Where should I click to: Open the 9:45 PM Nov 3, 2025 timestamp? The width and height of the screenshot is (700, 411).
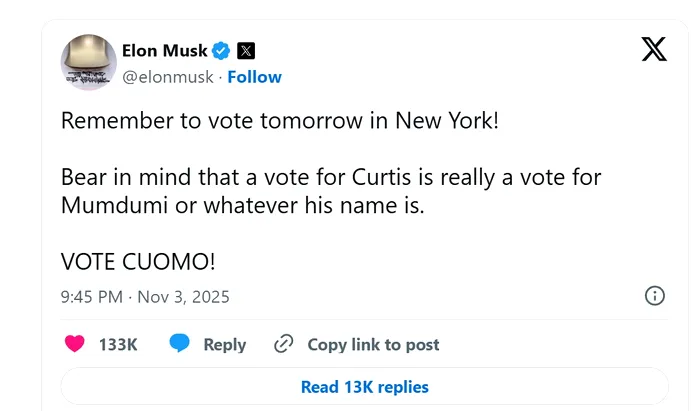click(x=145, y=297)
